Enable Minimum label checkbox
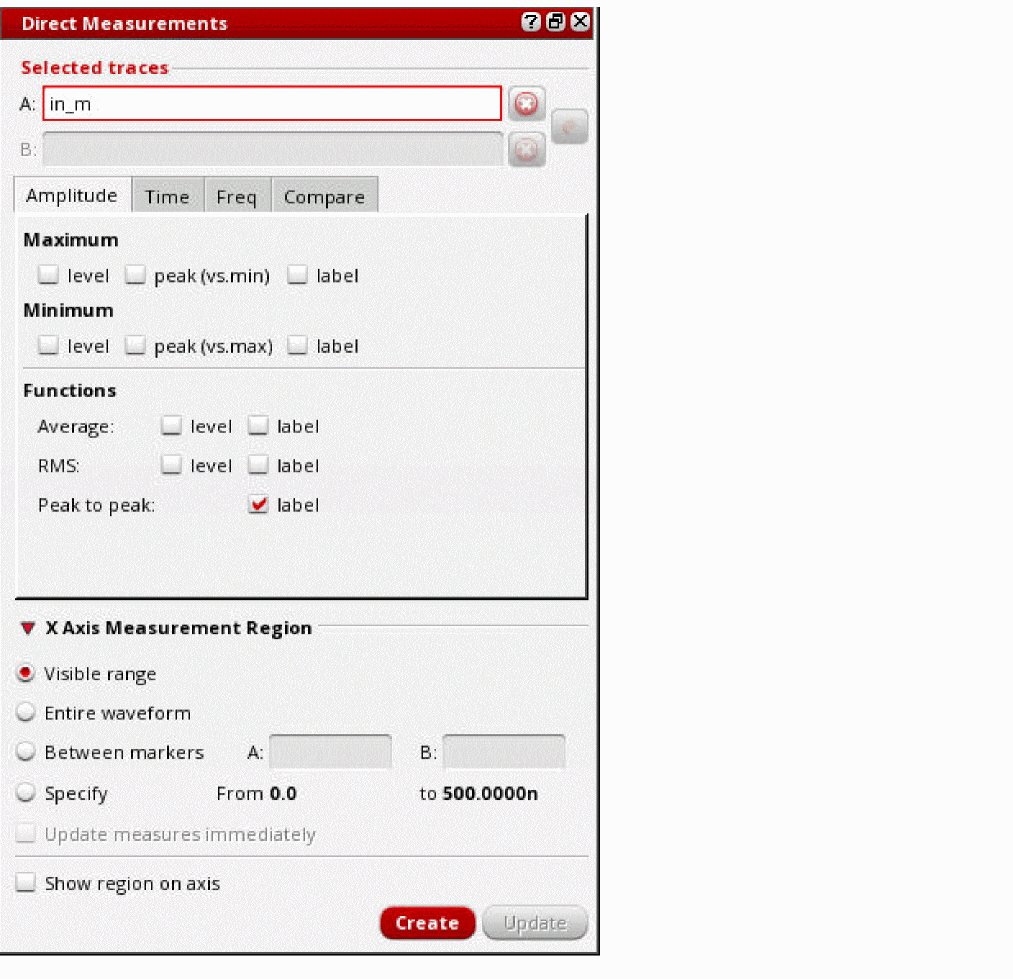Image resolution: width=1013 pixels, height=979 pixels. [298, 346]
